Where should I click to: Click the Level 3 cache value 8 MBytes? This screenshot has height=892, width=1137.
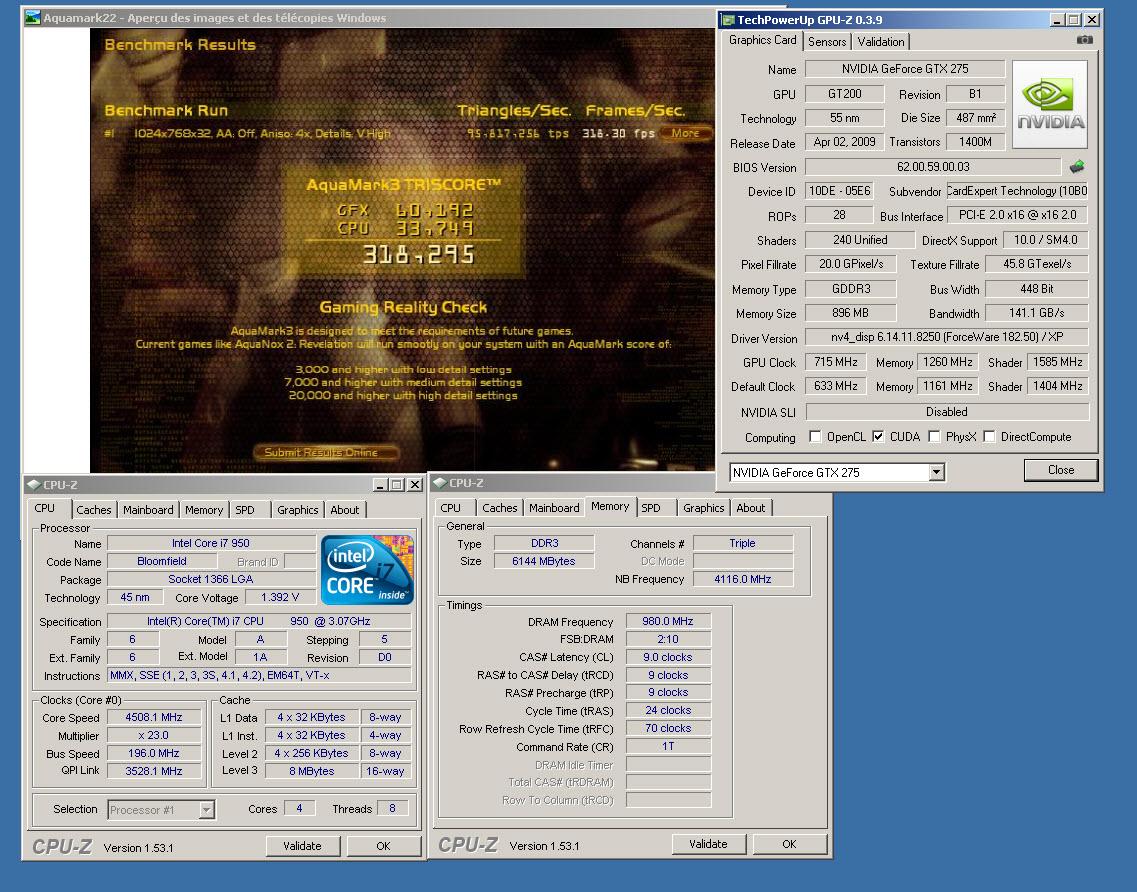[312, 771]
